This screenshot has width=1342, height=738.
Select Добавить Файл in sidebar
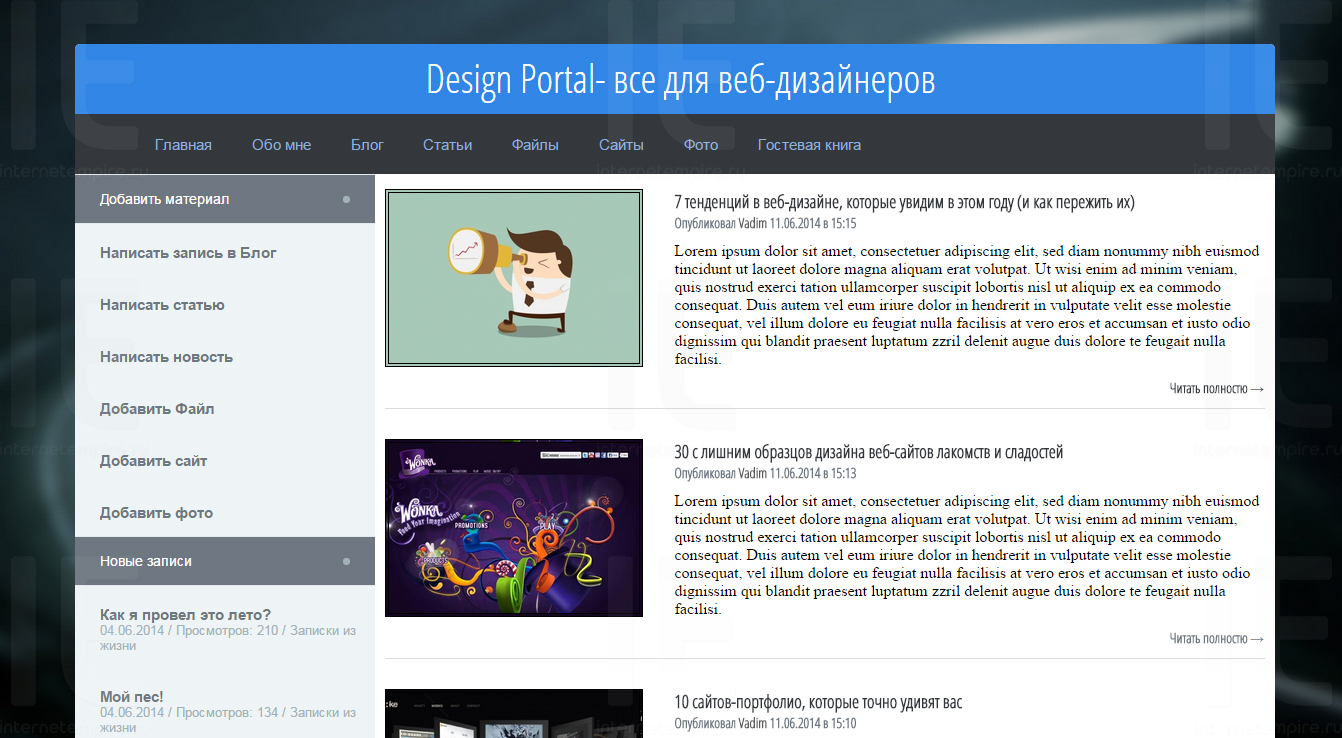pos(157,409)
